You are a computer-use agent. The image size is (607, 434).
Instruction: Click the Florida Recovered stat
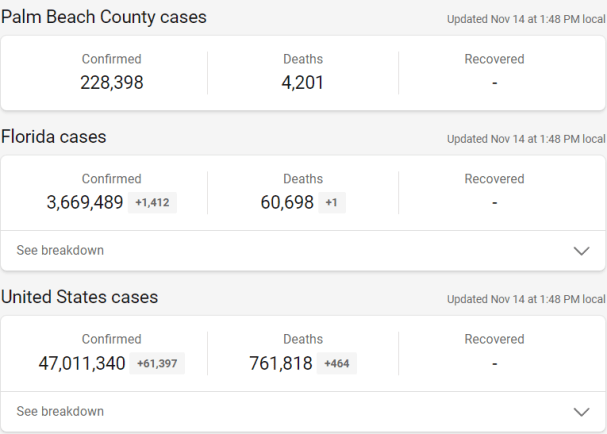pos(494,191)
